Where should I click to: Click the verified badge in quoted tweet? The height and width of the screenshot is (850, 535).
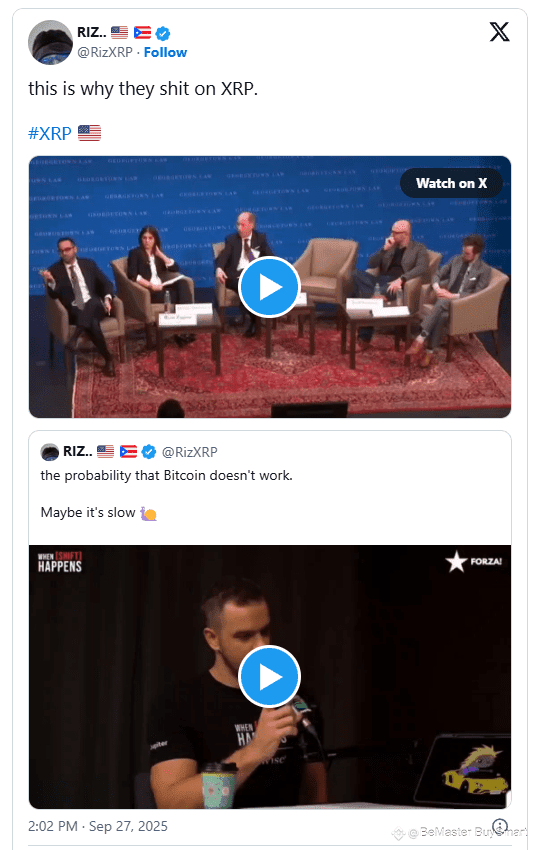(x=149, y=452)
